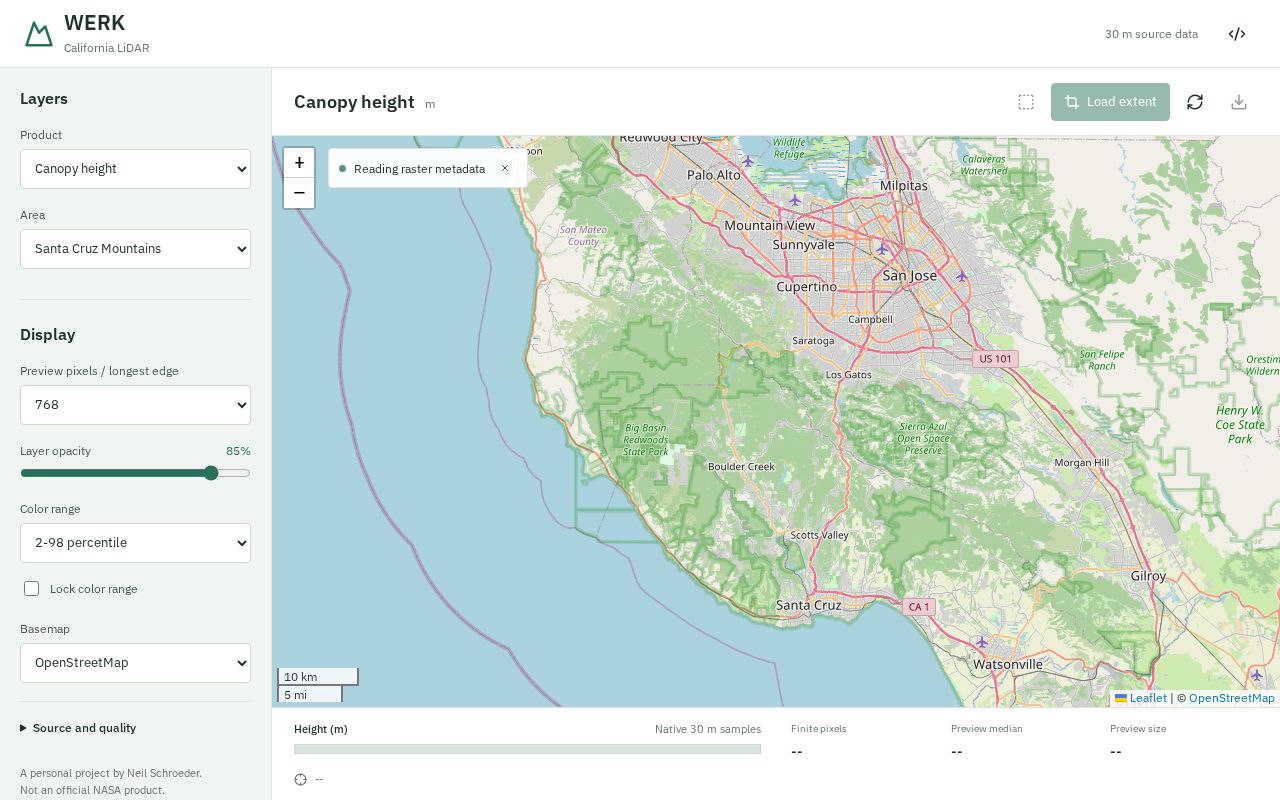Click the Load extent button

click(1110, 102)
